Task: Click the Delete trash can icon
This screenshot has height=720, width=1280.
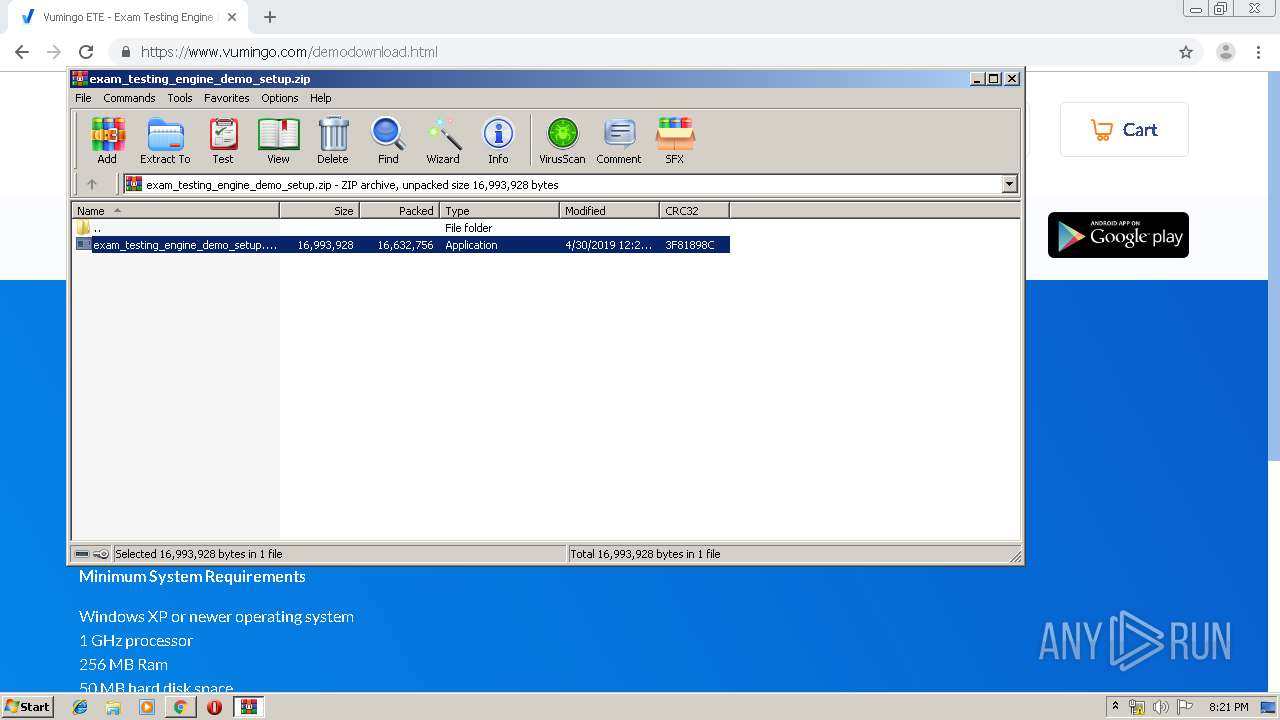Action: [333, 140]
